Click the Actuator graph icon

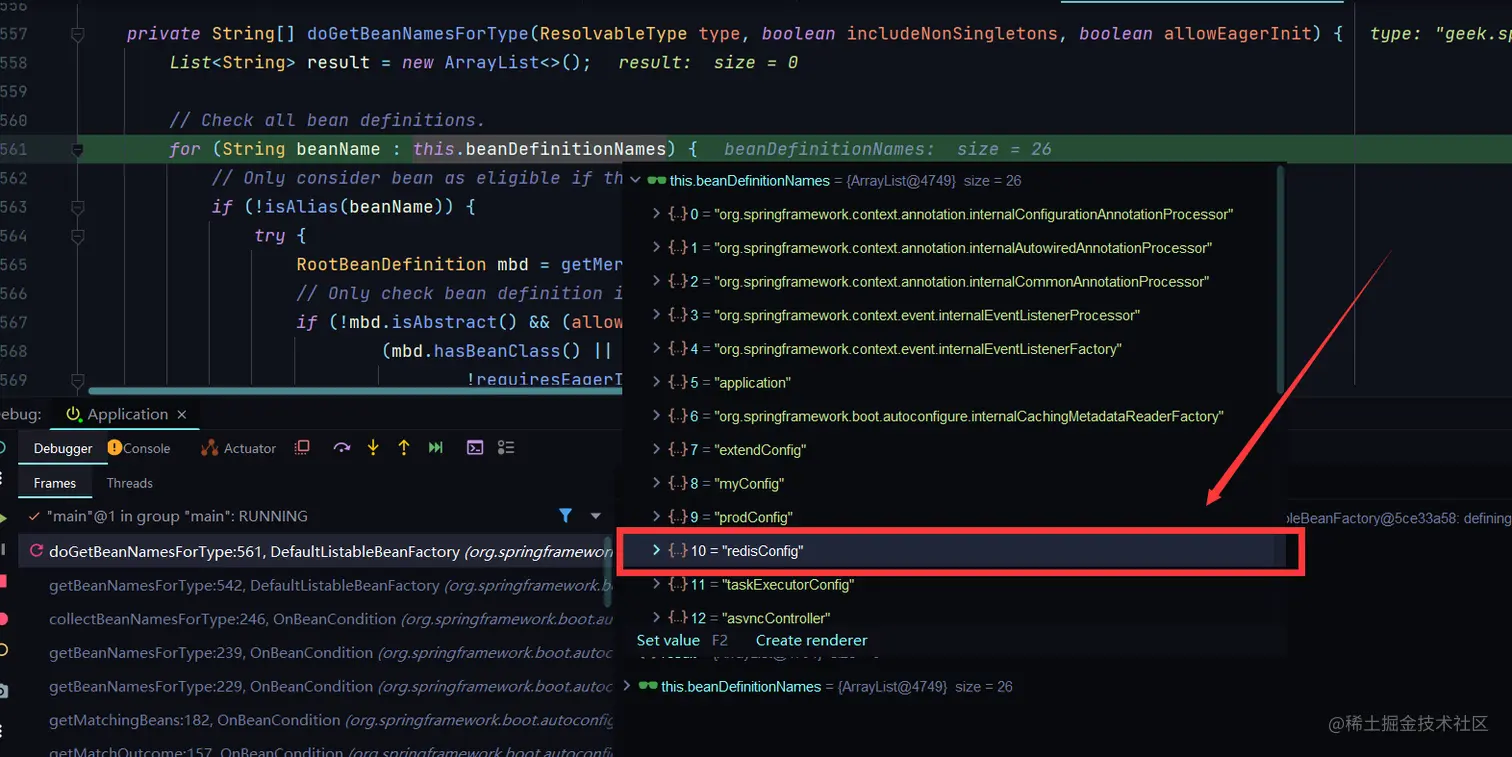[x=209, y=448]
